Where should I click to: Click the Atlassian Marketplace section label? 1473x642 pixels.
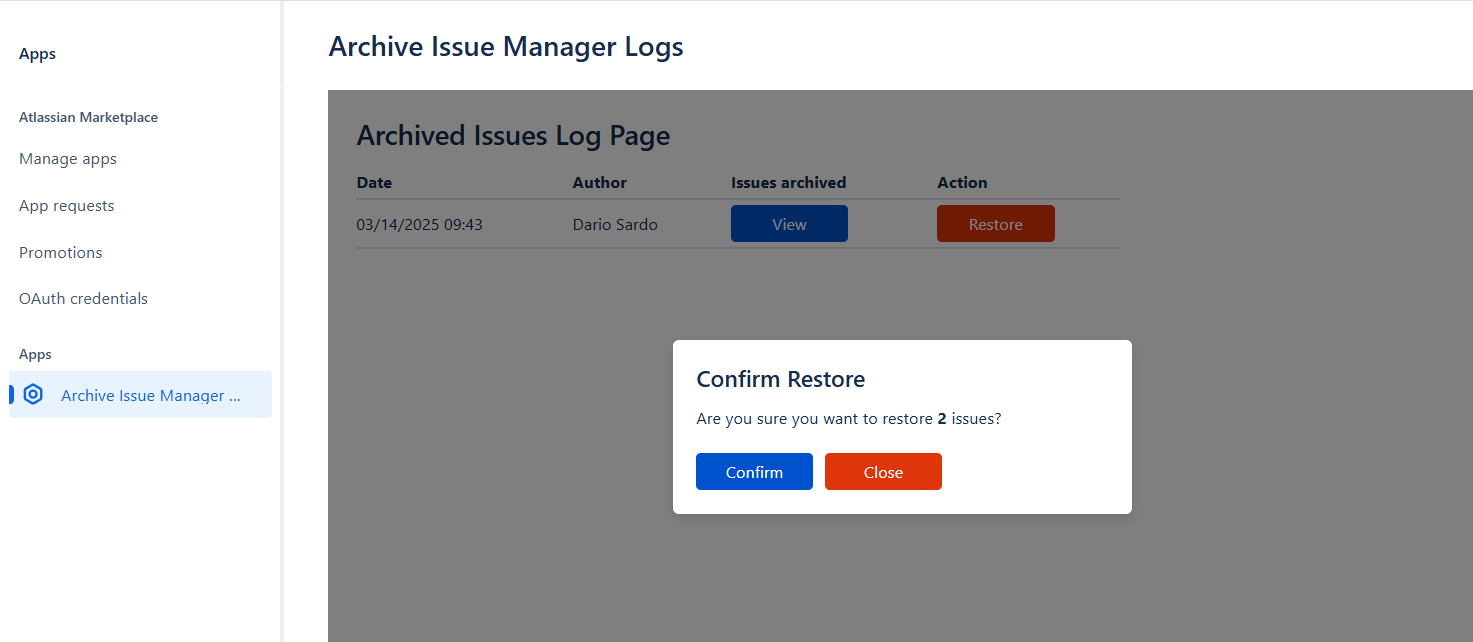tap(89, 117)
